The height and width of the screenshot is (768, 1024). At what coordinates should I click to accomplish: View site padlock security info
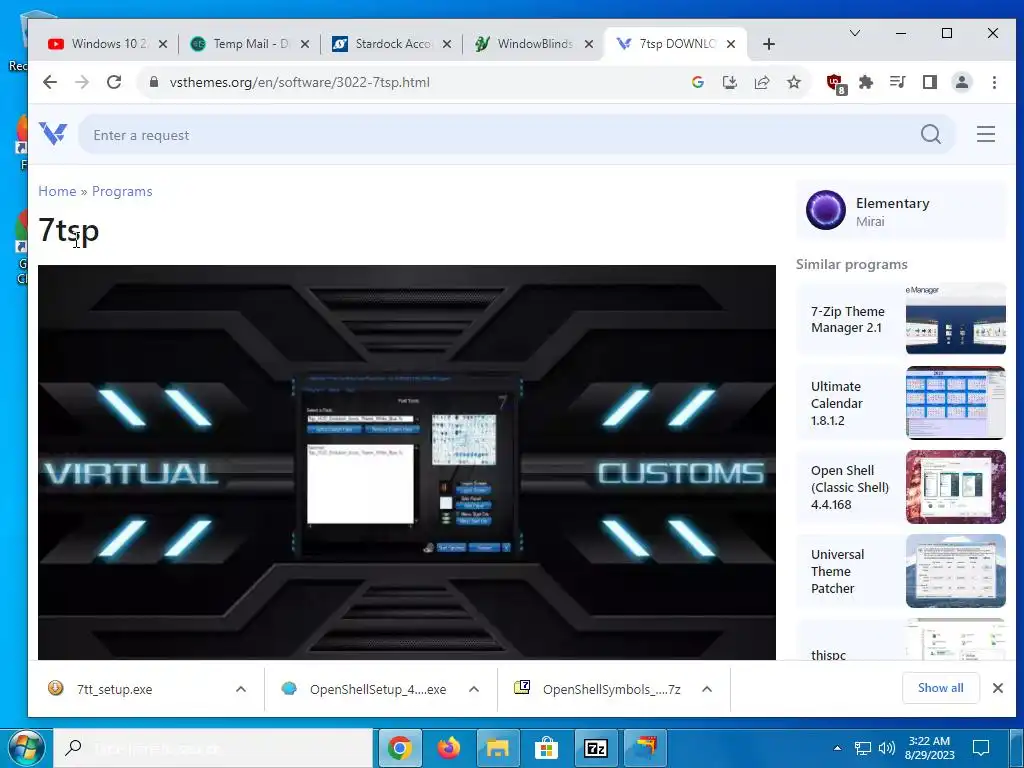[x=154, y=82]
